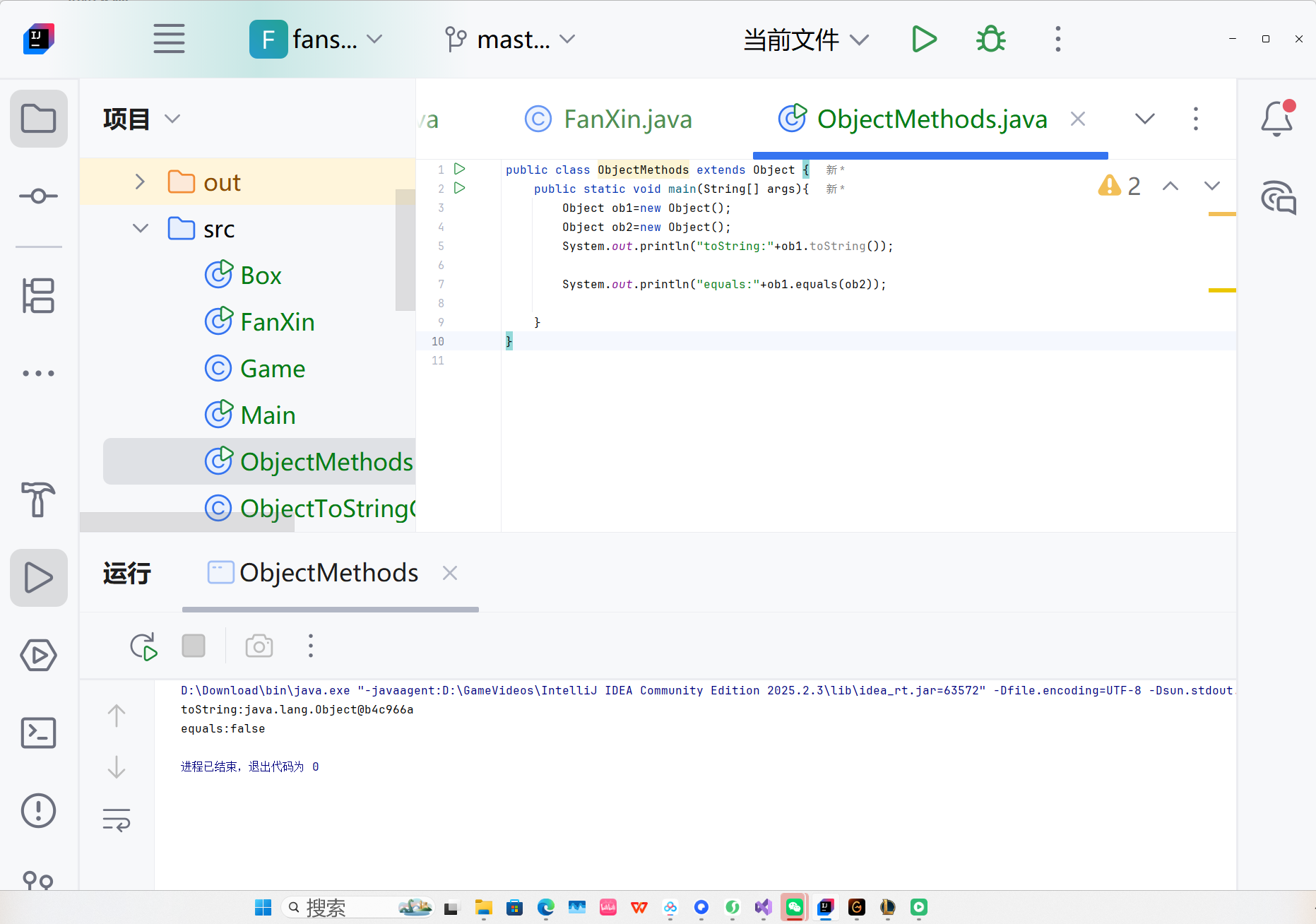Open the Services tool window
This screenshot has height=924, width=1316.
(x=39, y=655)
